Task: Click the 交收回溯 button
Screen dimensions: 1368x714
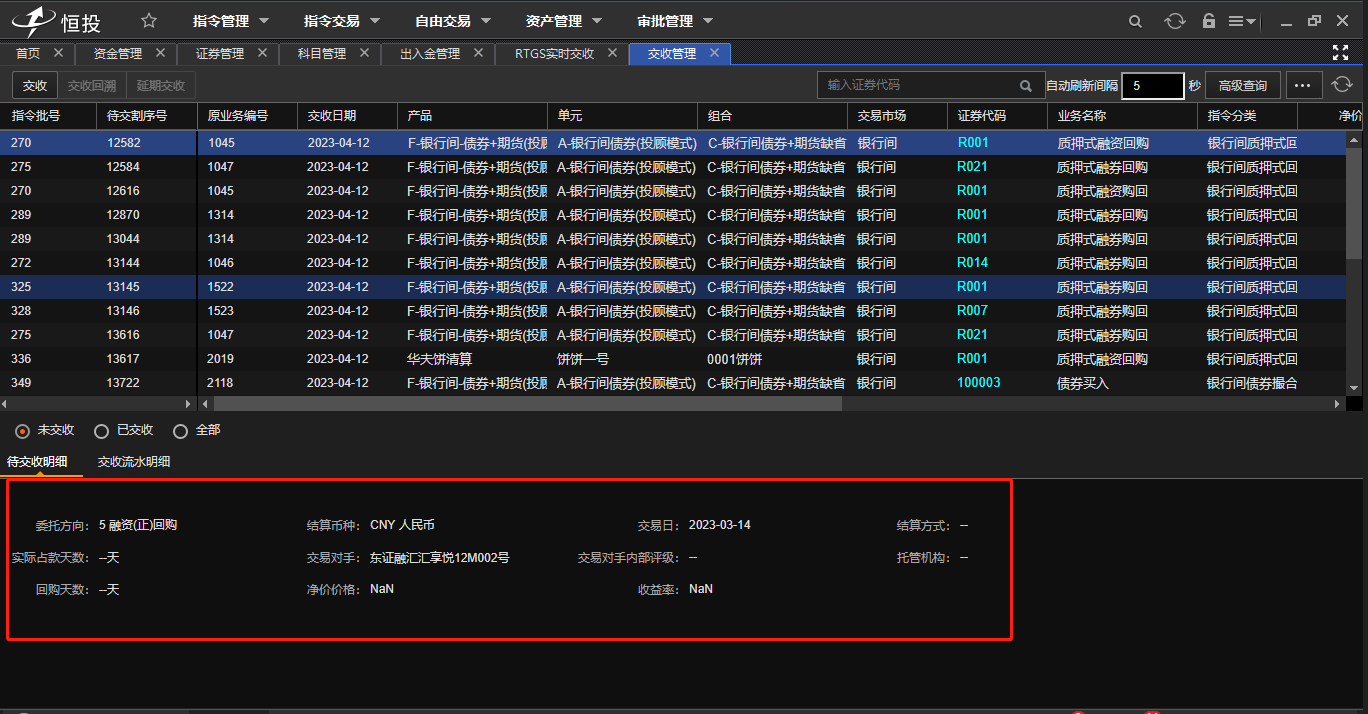Action: click(92, 86)
